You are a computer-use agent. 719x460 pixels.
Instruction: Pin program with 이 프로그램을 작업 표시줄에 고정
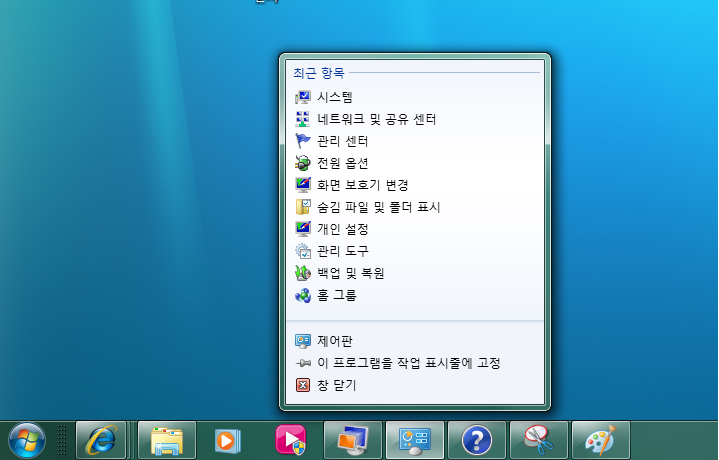pos(415,363)
